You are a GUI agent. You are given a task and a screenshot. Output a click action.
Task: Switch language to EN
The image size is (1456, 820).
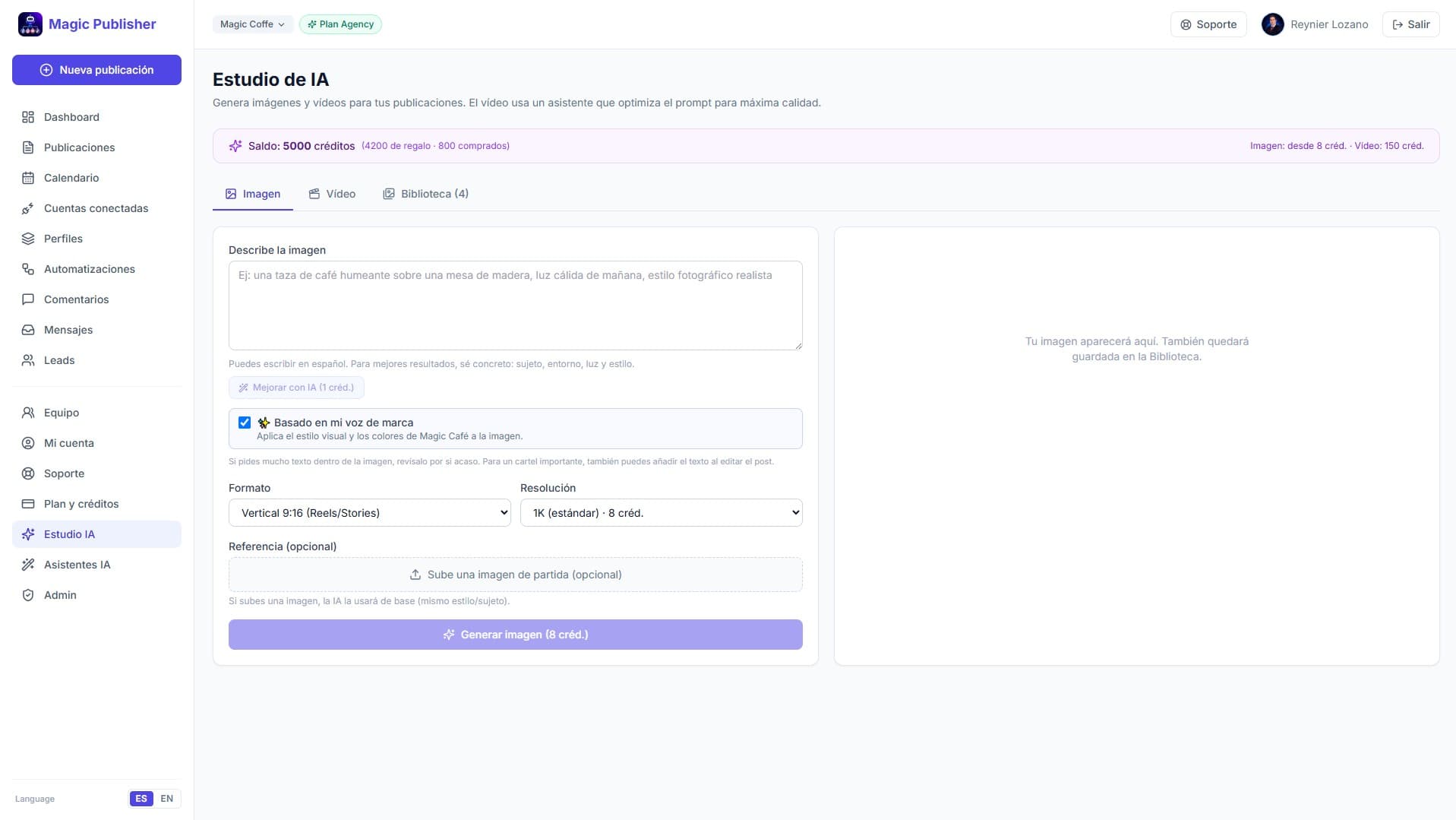(167, 799)
